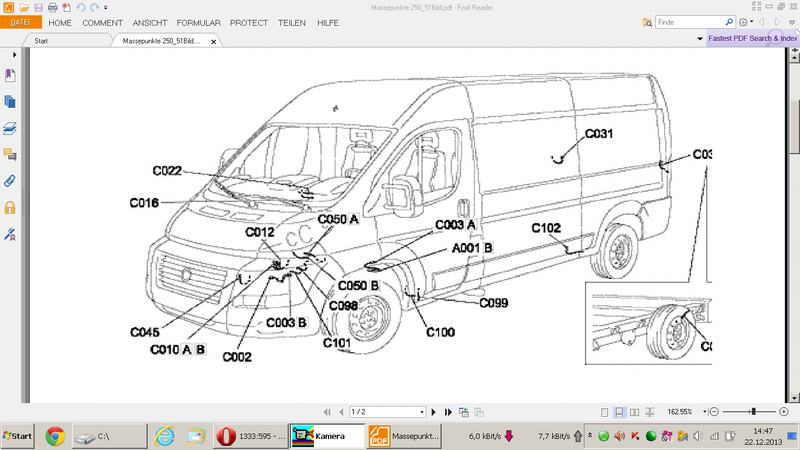Go to the next page arrow

(x=435, y=412)
